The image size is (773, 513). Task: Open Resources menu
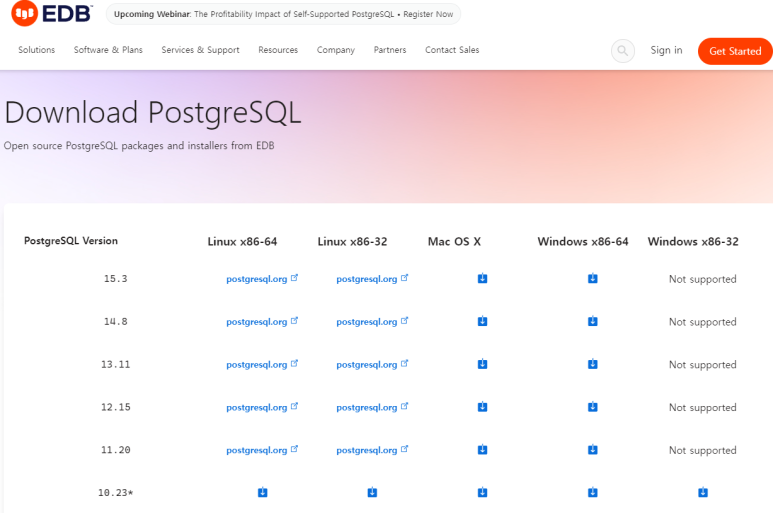(278, 50)
